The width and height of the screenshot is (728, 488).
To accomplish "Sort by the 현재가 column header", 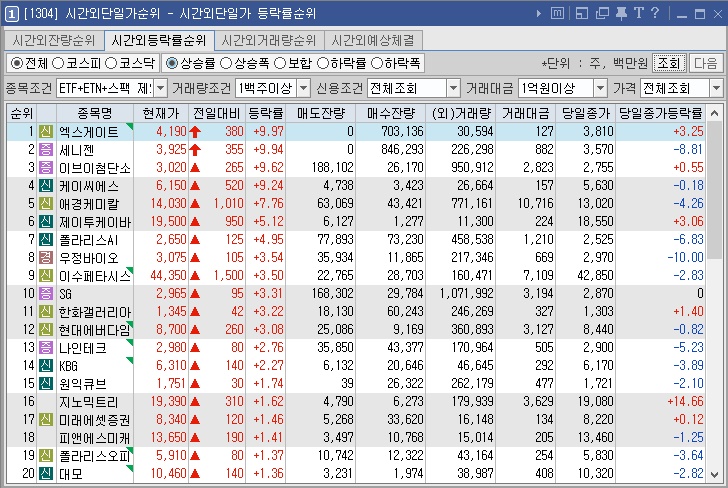I will (161, 113).
